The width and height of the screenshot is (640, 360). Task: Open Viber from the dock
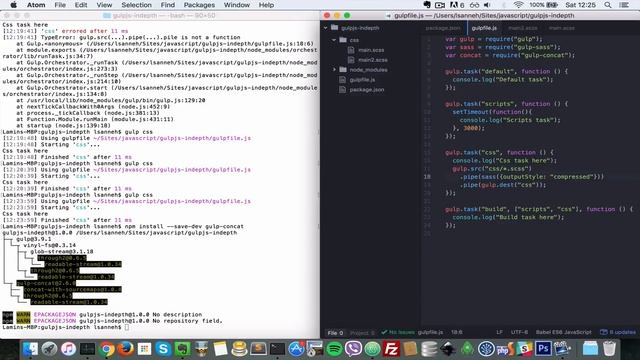[353, 349]
